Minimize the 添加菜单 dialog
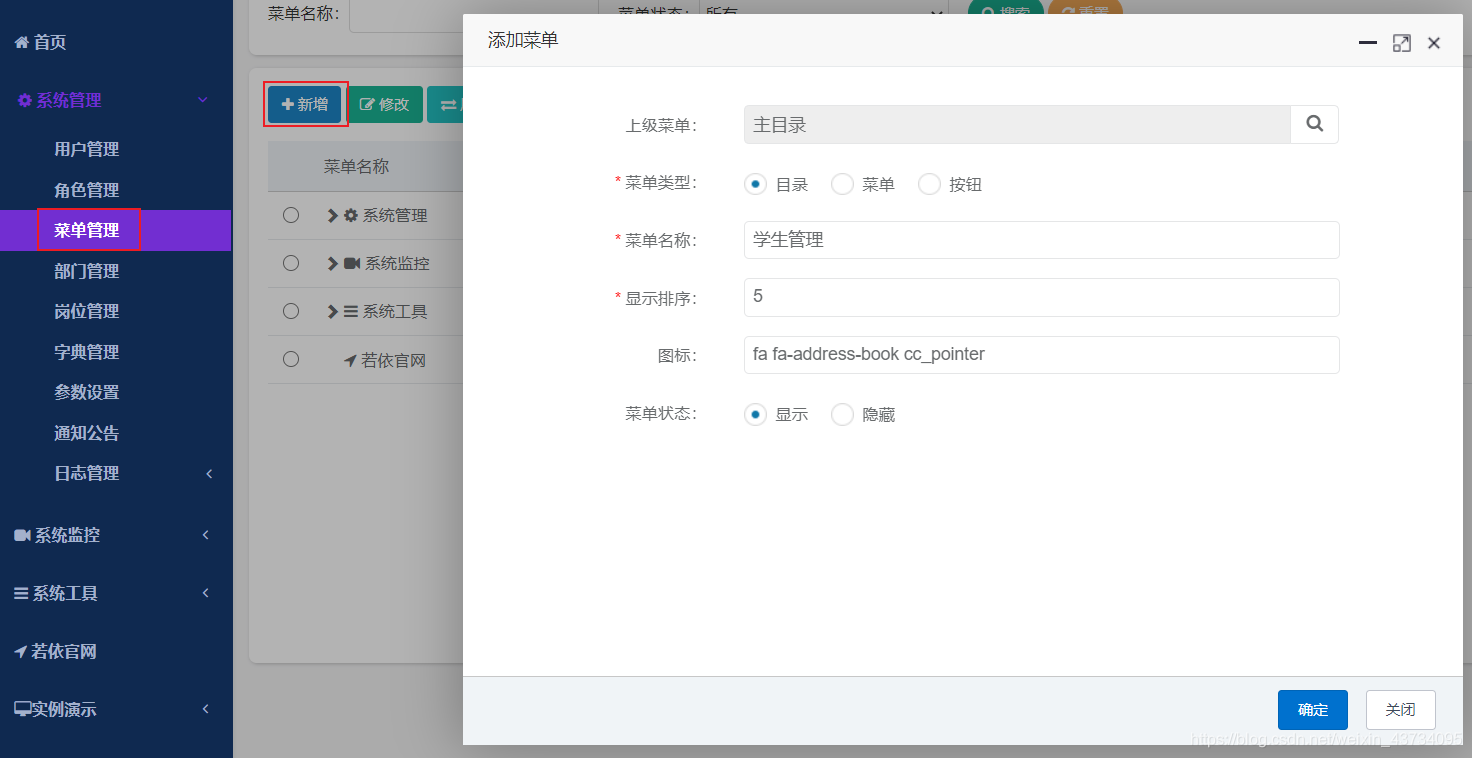Screen dimensions: 1472x758 click(x=1368, y=43)
